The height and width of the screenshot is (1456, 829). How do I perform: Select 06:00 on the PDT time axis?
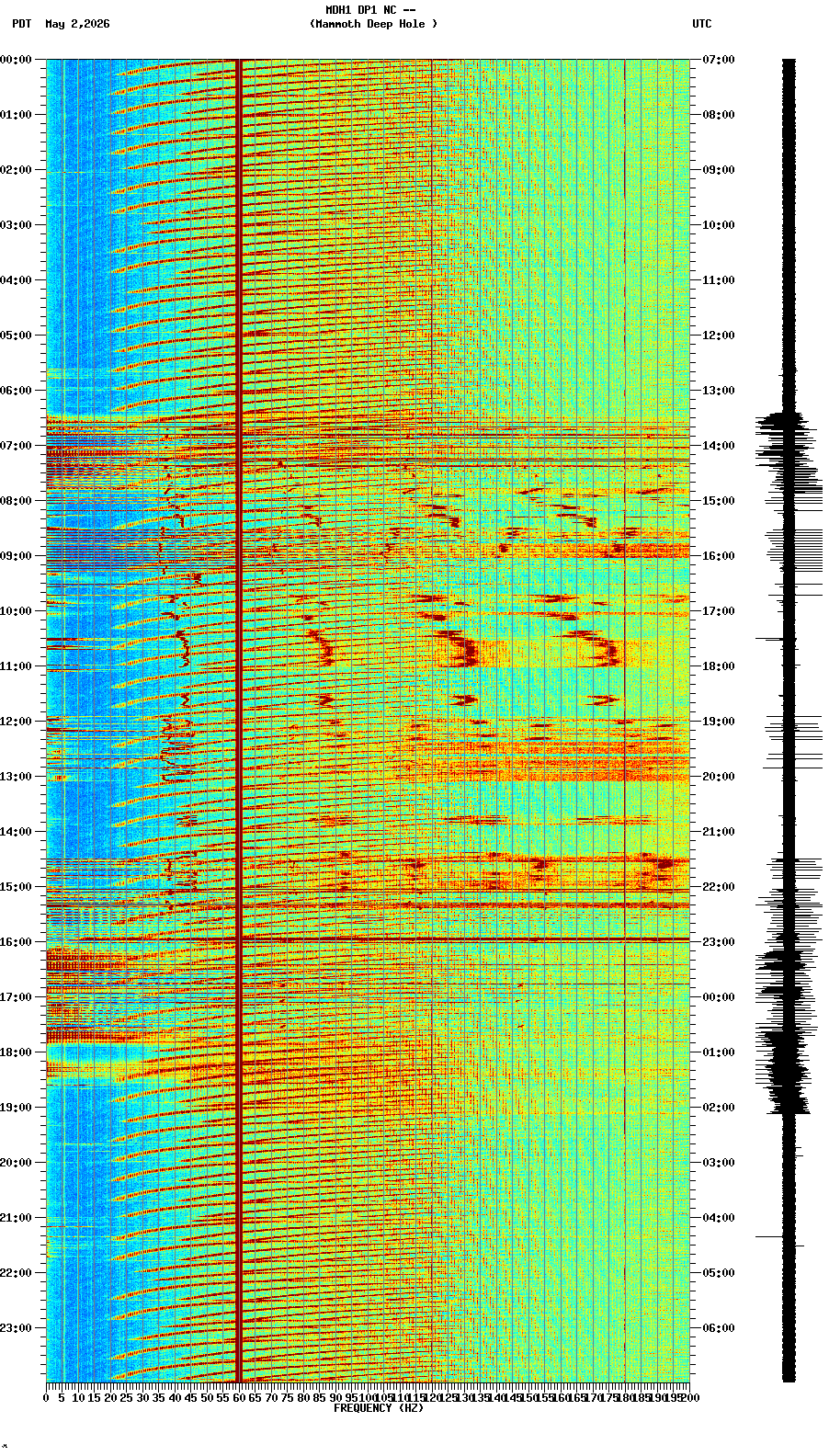(x=17, y=391)
